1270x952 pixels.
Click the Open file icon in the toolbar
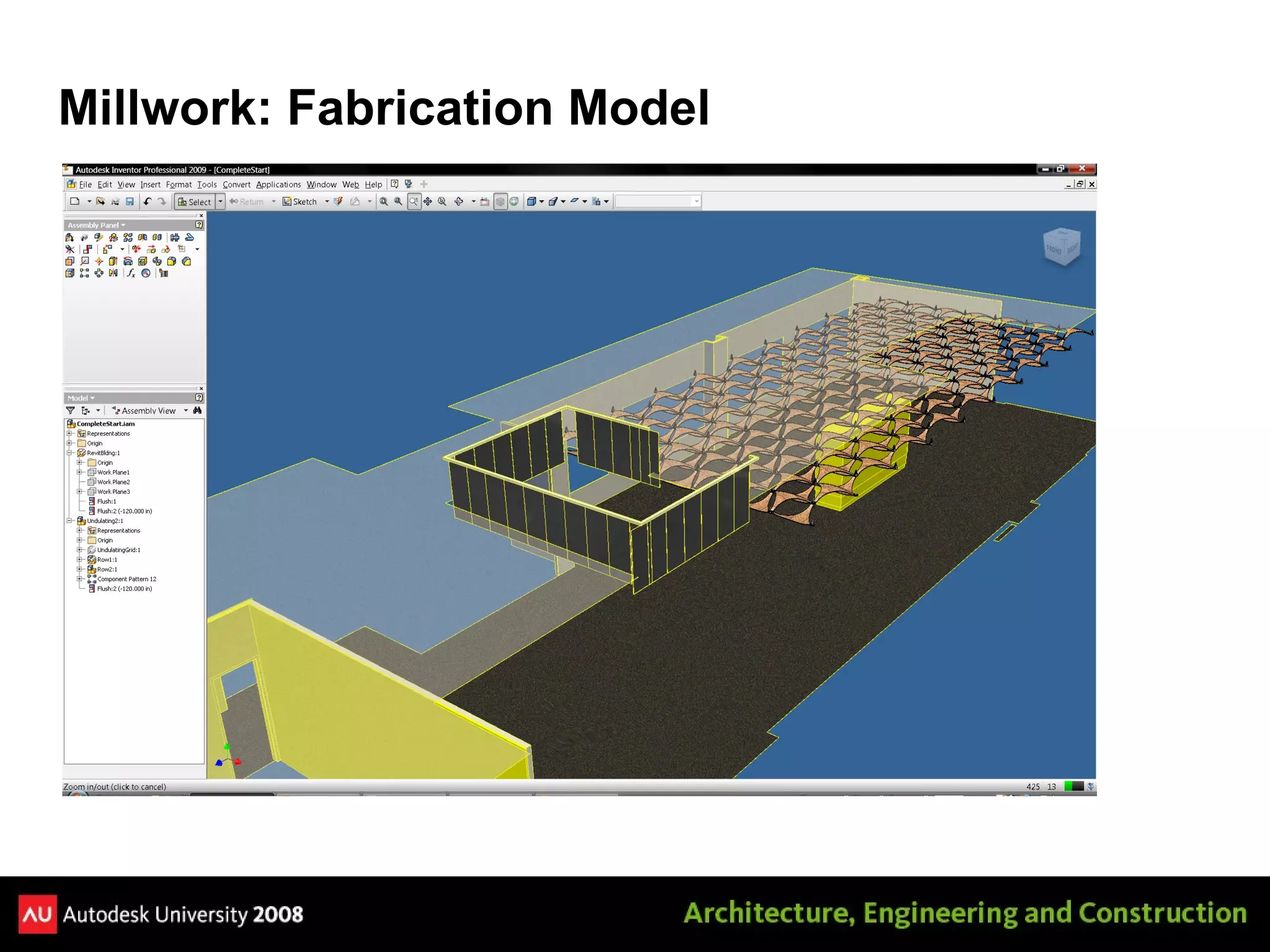pos(100,201)
